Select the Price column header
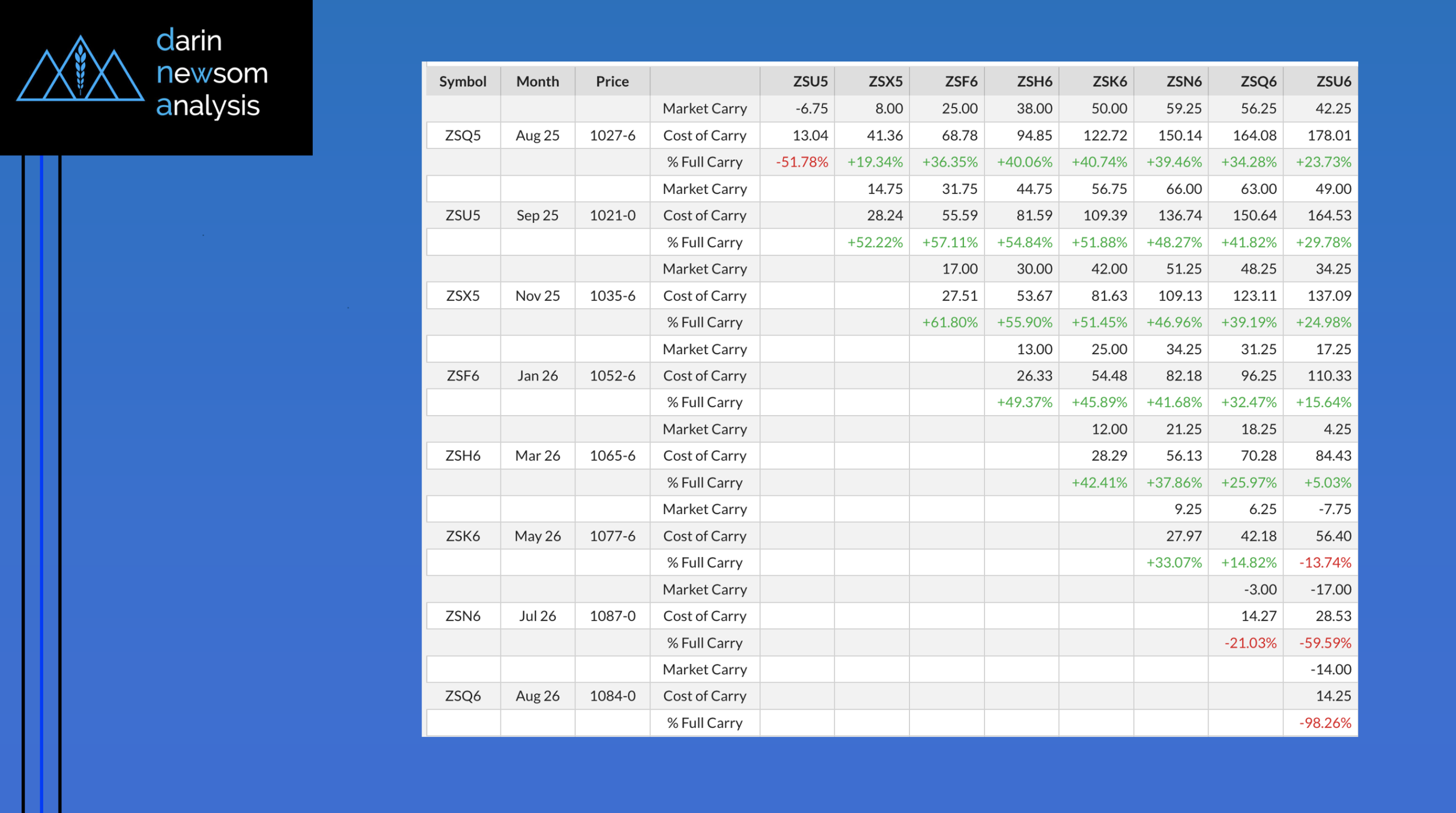This screenshot has height=813, width=1456. coord(612,82)
